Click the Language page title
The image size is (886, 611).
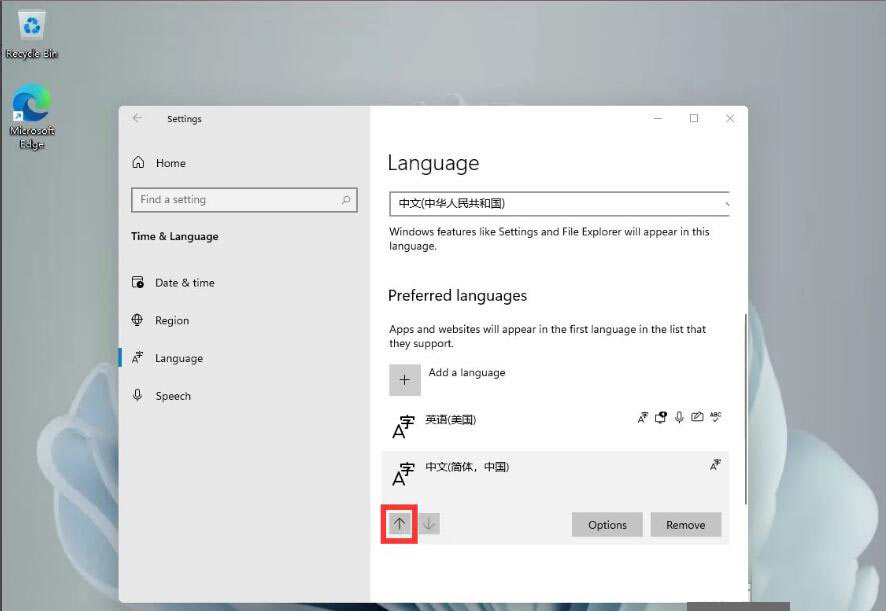click(433, 164)
